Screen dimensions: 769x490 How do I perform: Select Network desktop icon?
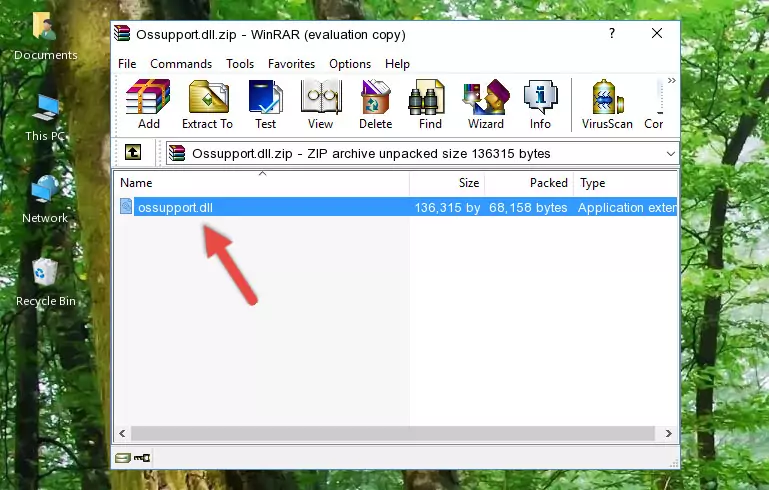click(x=45, y=199)
